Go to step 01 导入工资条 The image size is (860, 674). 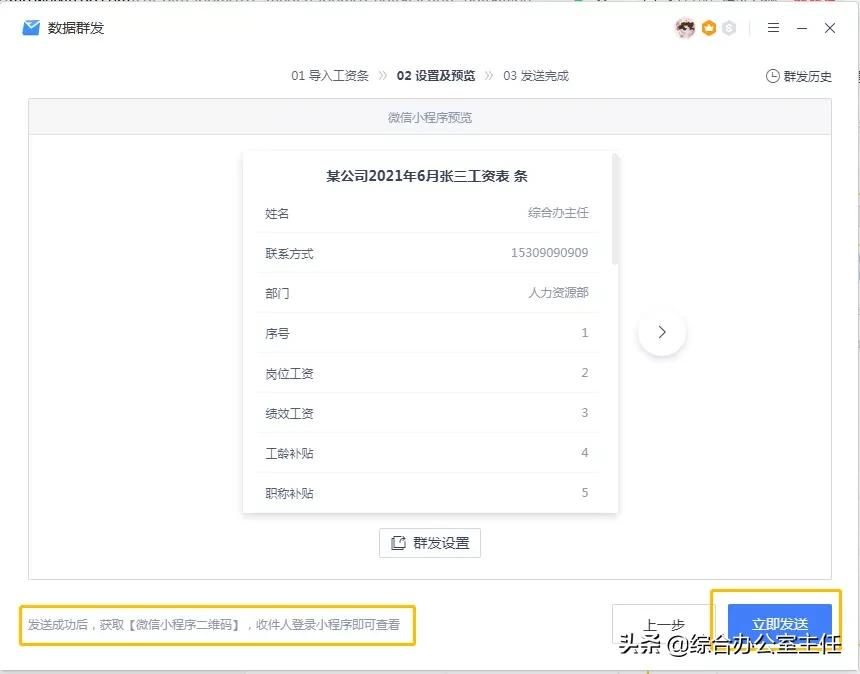330,75
